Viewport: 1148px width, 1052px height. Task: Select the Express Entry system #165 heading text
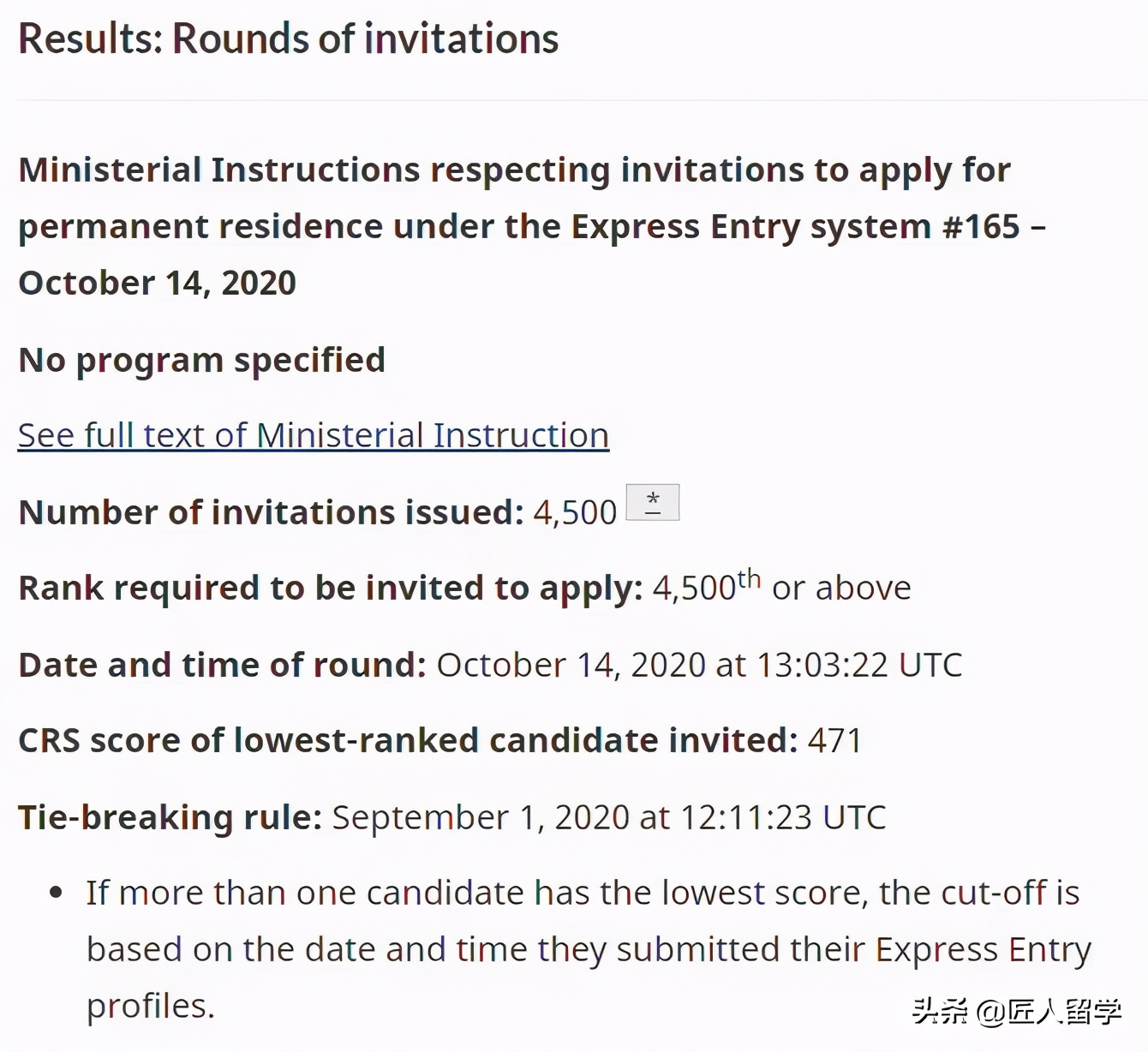pyautogui.click(x=531, y=226)
